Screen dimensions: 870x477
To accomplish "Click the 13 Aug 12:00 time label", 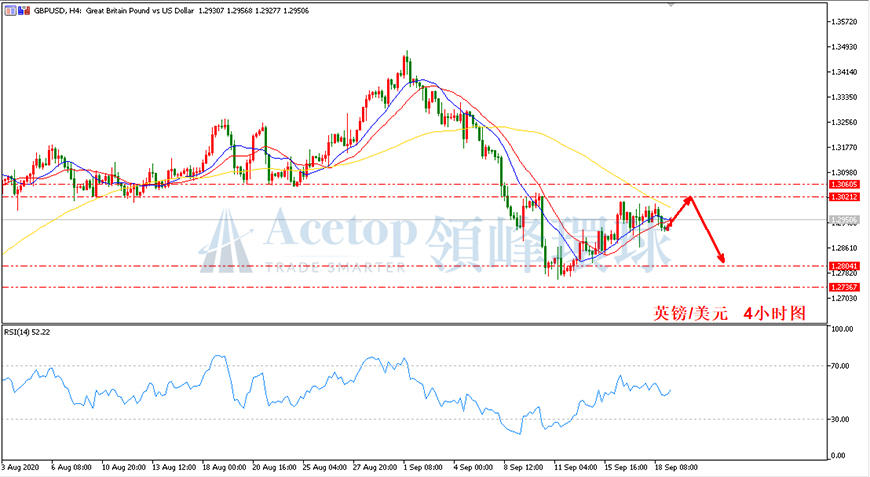I will pos(174,468).
